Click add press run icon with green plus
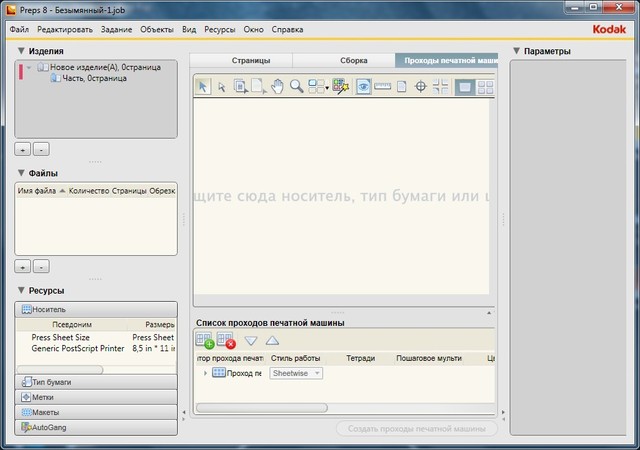The image size is (640, 450). pos(205,341)
